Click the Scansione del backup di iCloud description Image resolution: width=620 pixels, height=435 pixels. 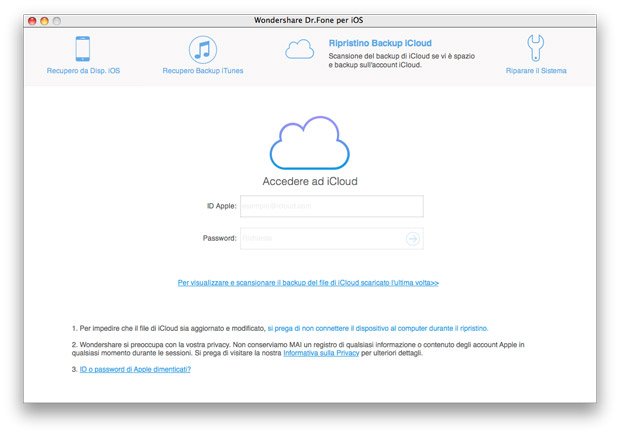coord(401,61)
